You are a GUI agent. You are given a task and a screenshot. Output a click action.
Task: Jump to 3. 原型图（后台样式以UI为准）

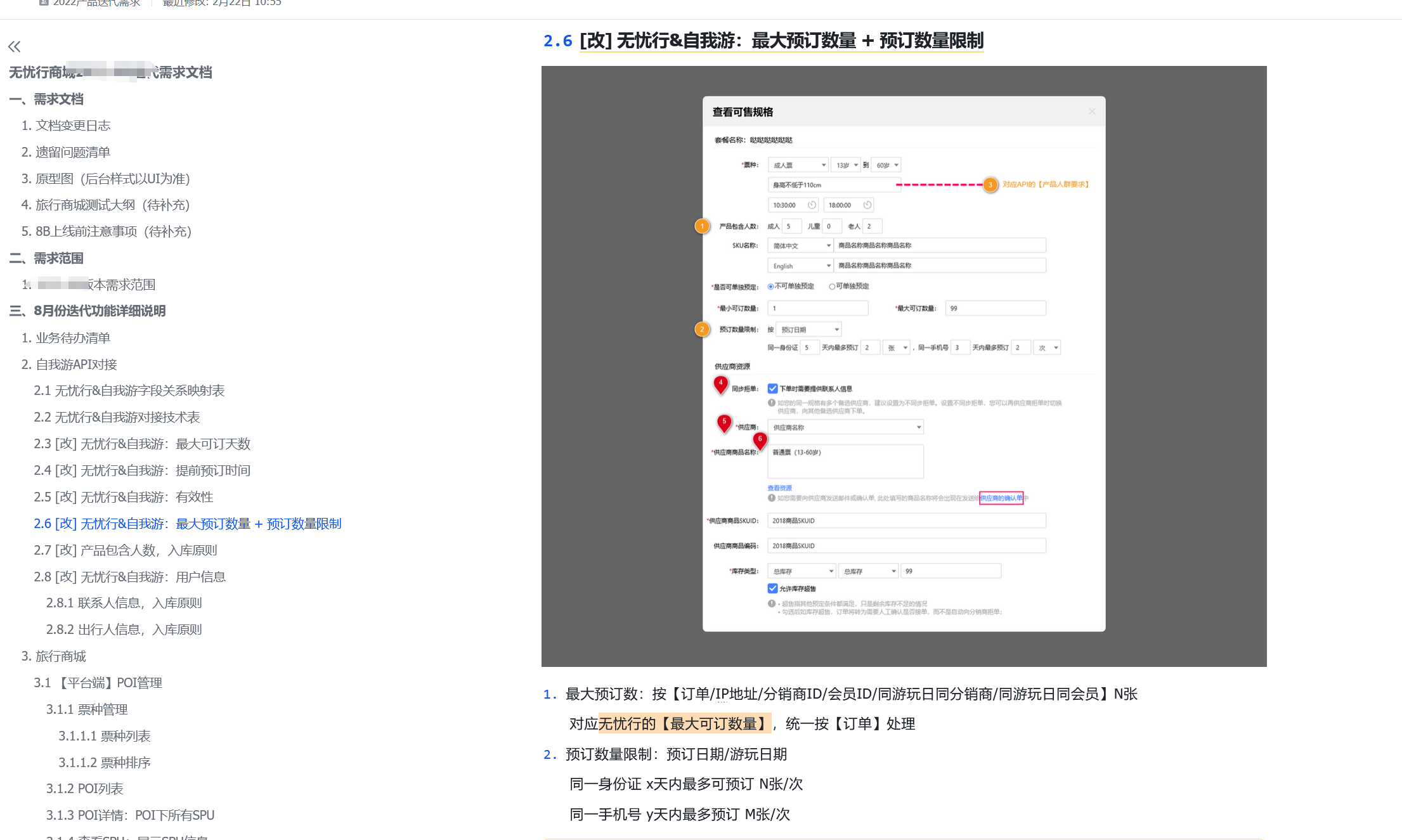(x=105, y=179)
